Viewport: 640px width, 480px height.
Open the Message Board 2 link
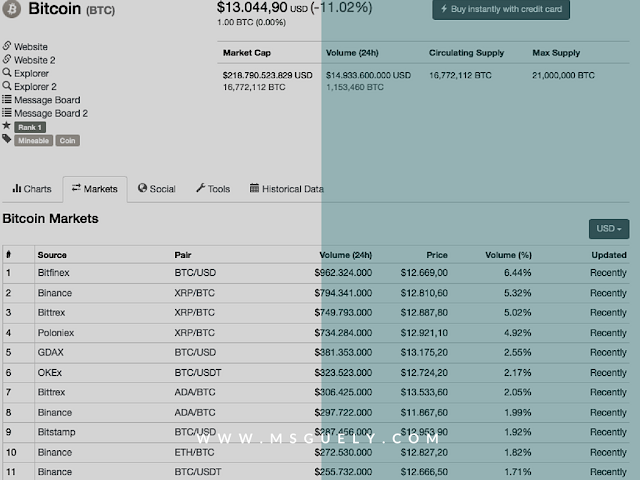51,113
